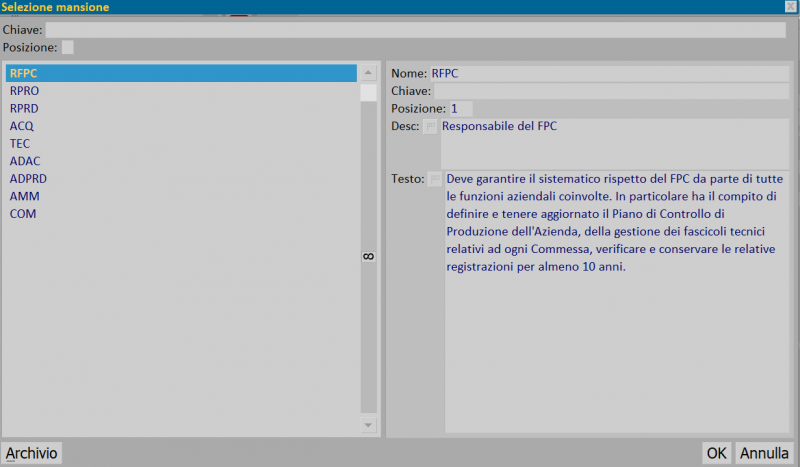Click the flag icon beside Testo
Viewport: 800px width, 467px height.
tap(435, 179)
